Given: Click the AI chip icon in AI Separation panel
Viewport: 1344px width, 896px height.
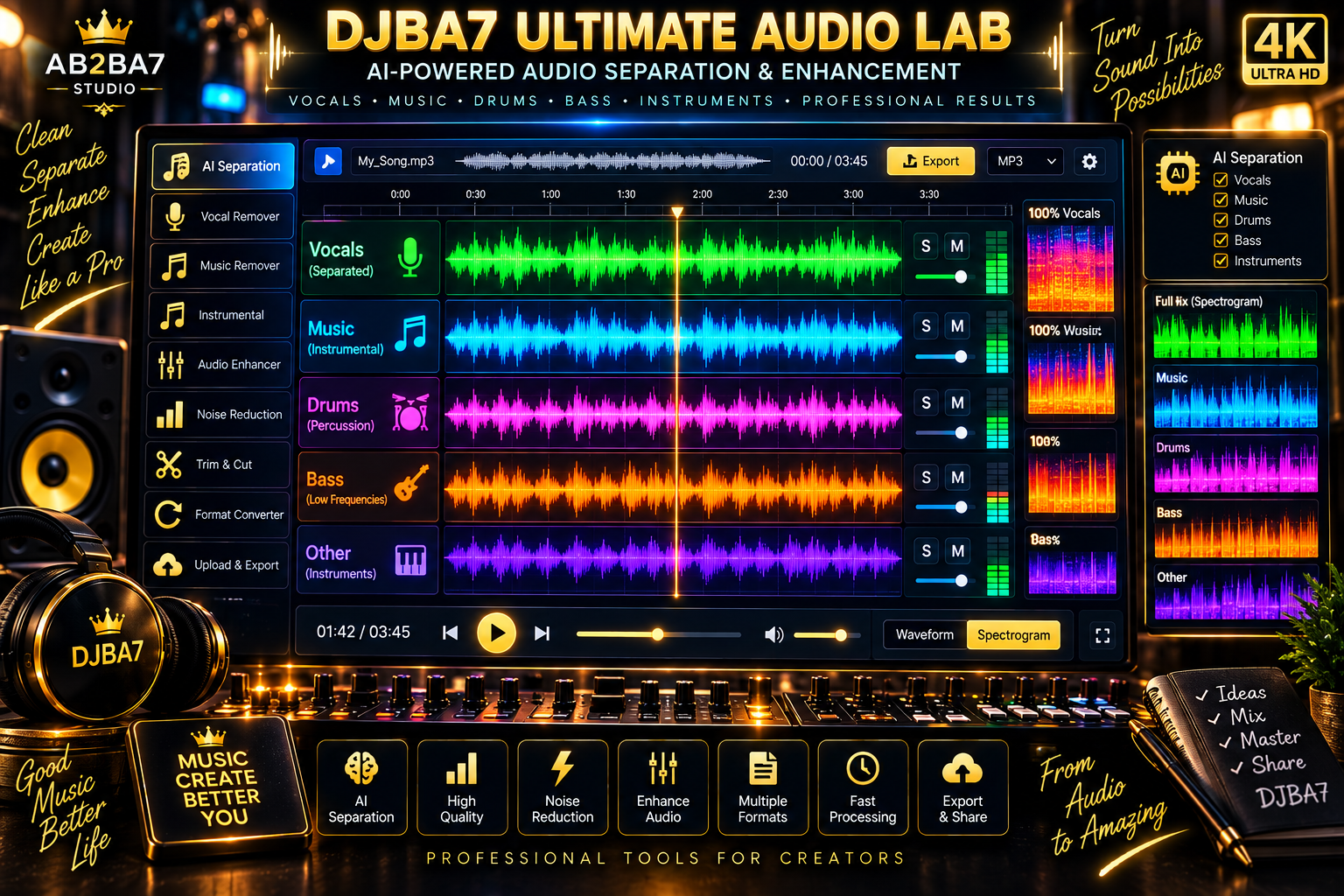Looking at the screenshot, I should tap(1178, 173).
